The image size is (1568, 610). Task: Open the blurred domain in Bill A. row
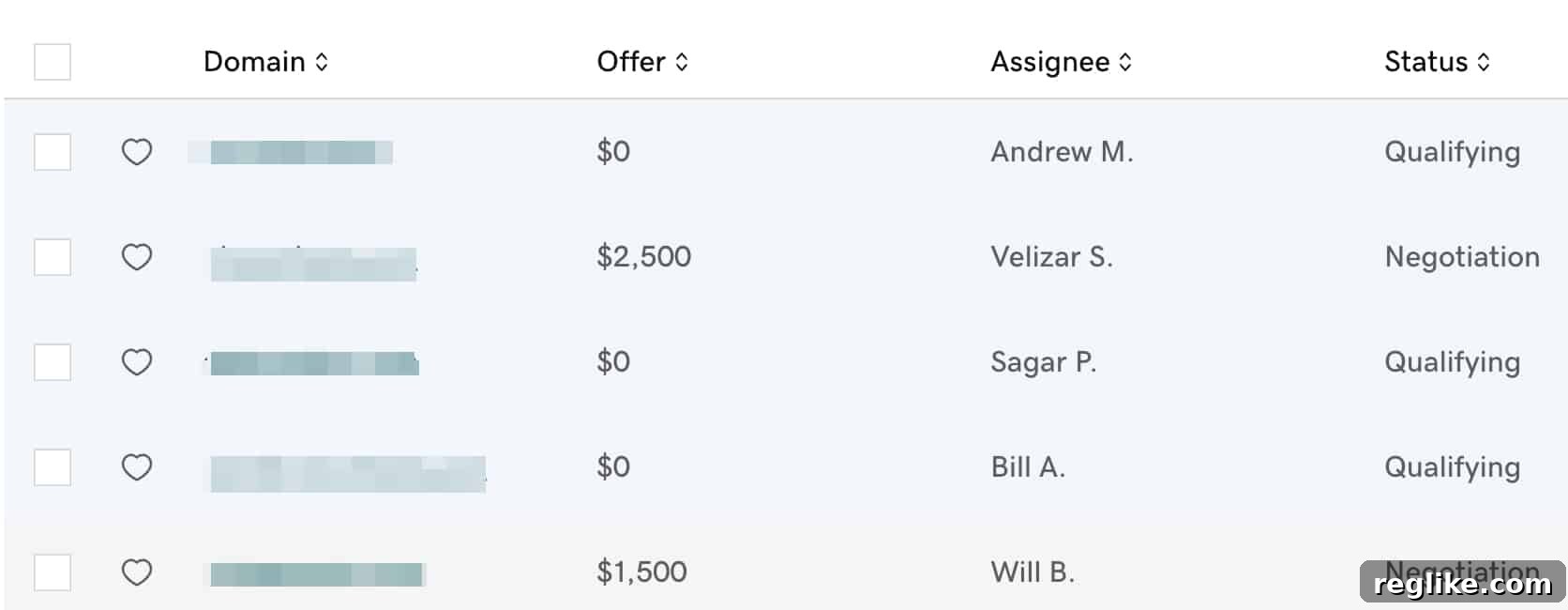347,473
